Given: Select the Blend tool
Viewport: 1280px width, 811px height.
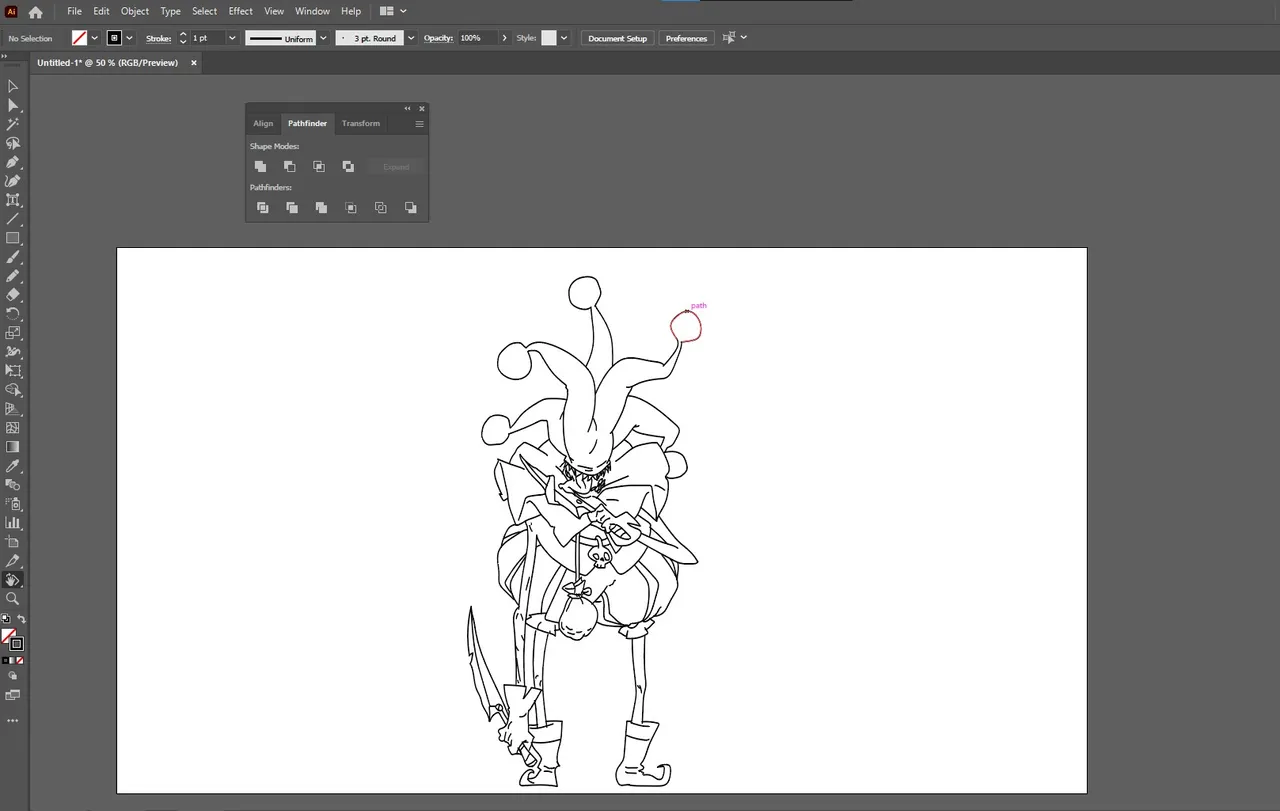Looking at the screenshot, I should coord(13,485).
